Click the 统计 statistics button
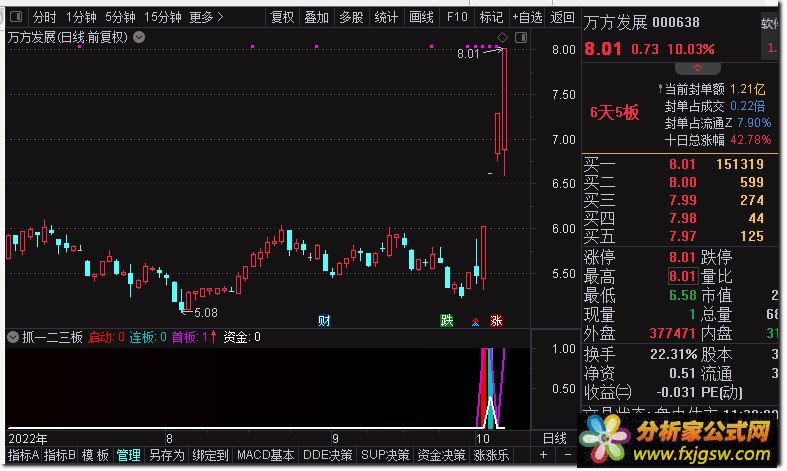 point(385,18)
